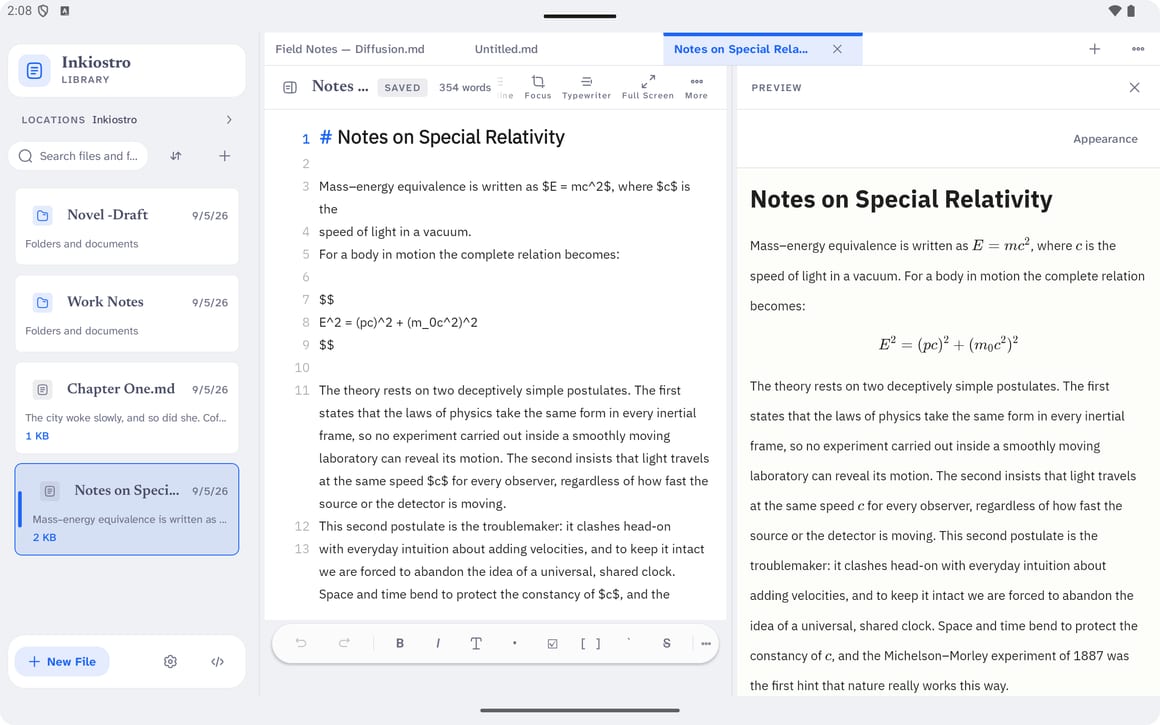Image resolution: width=1160 pixels, height=725 pixels.
Task: Switch editor to Full Screen
Action: (x=647, y=87)
